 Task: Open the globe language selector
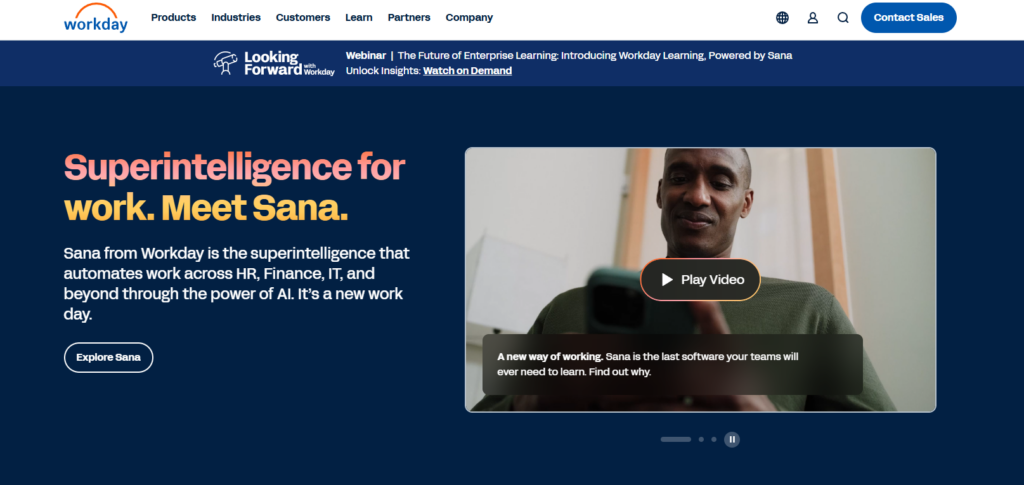pyautogui.click(x=782, y=18)
